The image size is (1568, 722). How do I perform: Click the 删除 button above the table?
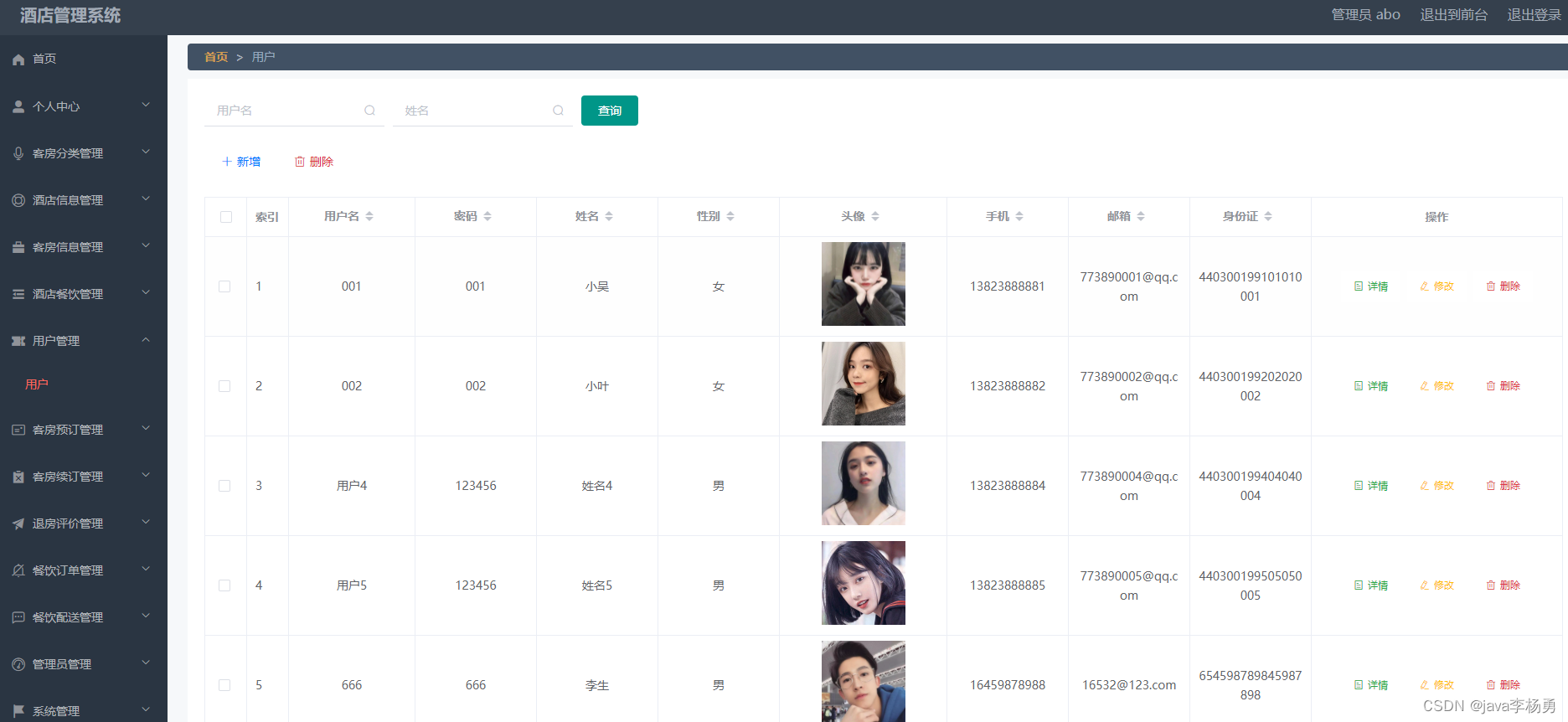314,162
